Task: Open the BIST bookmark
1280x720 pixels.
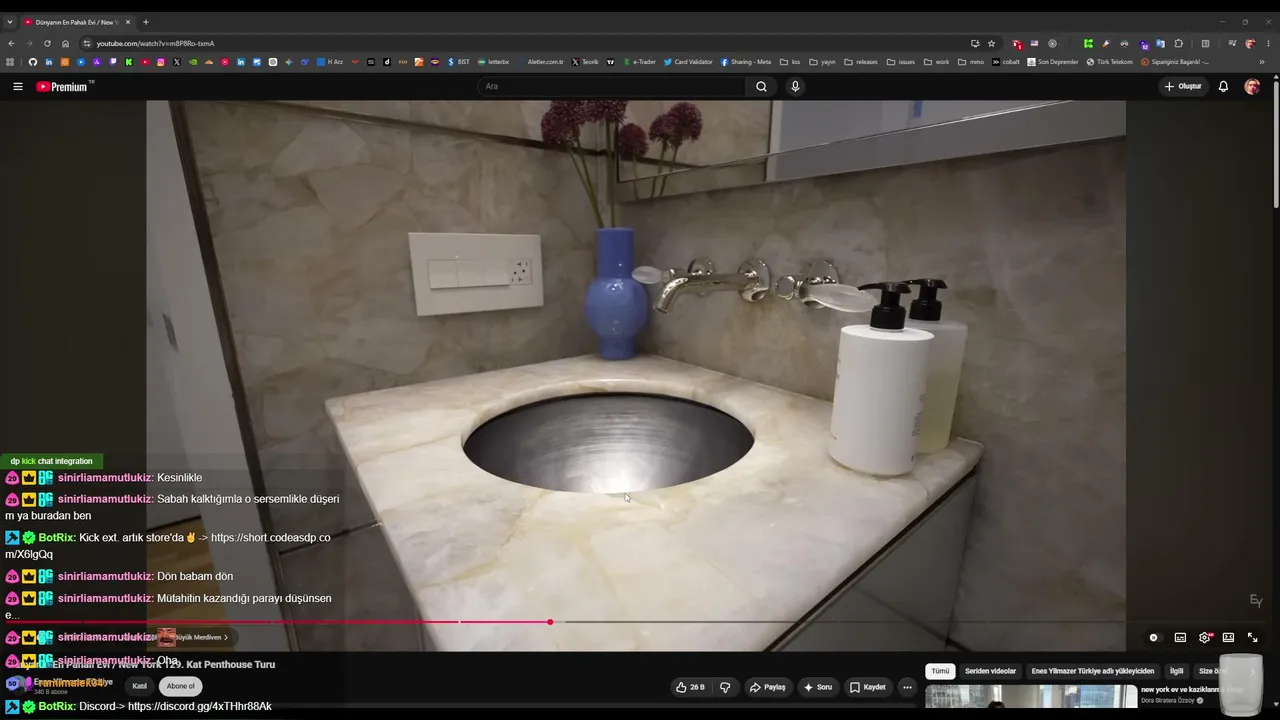Action: [459, 62]
